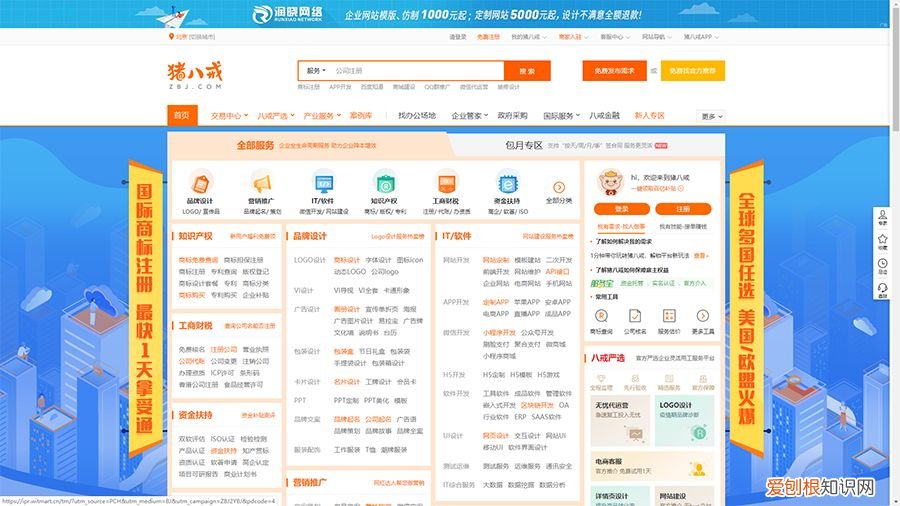This screenshot has width=900, height=506.
Task: Click the user profile icon in right sidebar
Action: 882,215
